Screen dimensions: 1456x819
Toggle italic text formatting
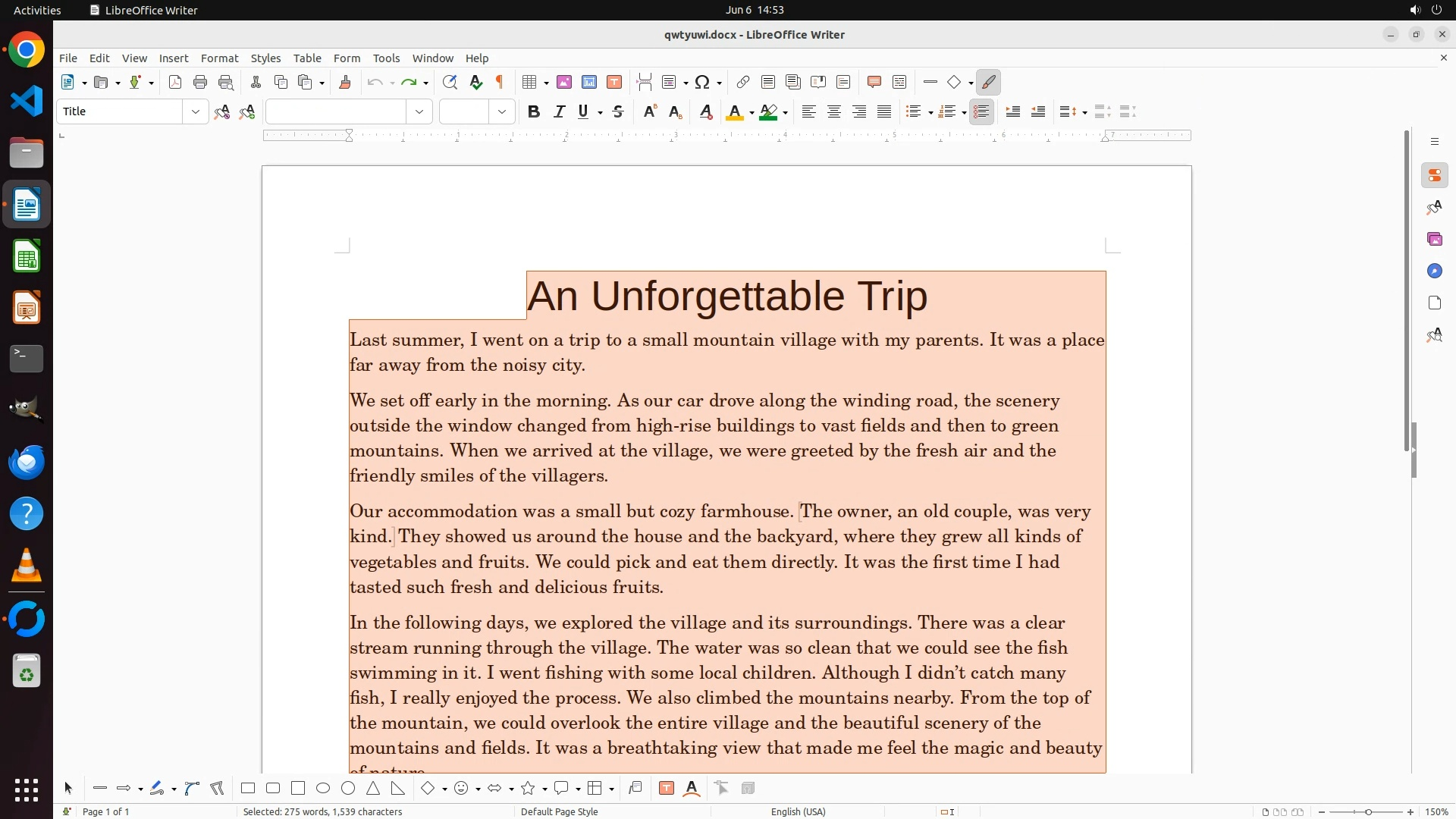point(560,112)
